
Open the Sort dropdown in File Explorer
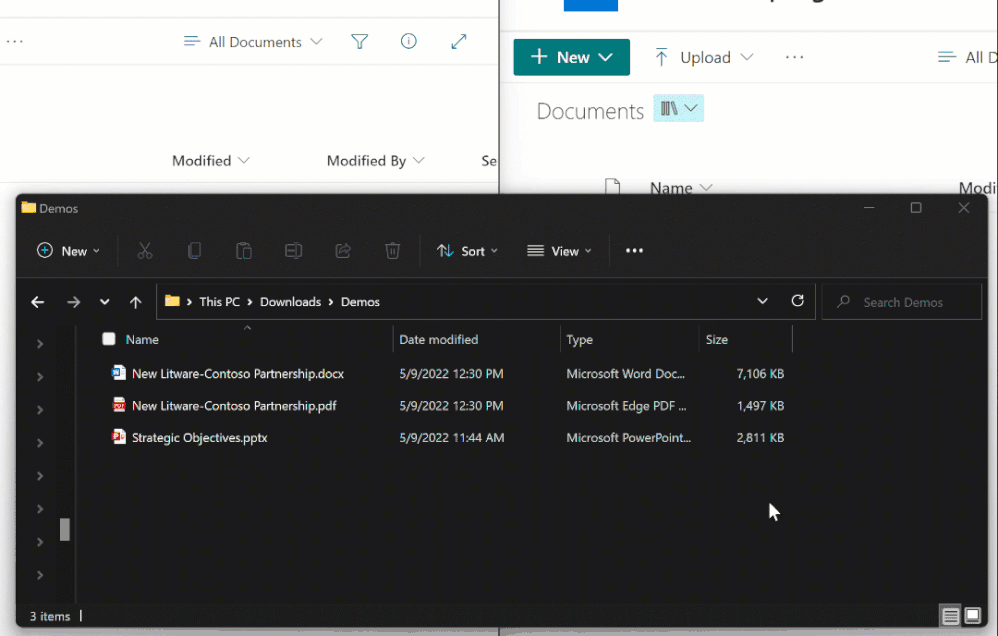pyautogui.click(x=467, y=251)
